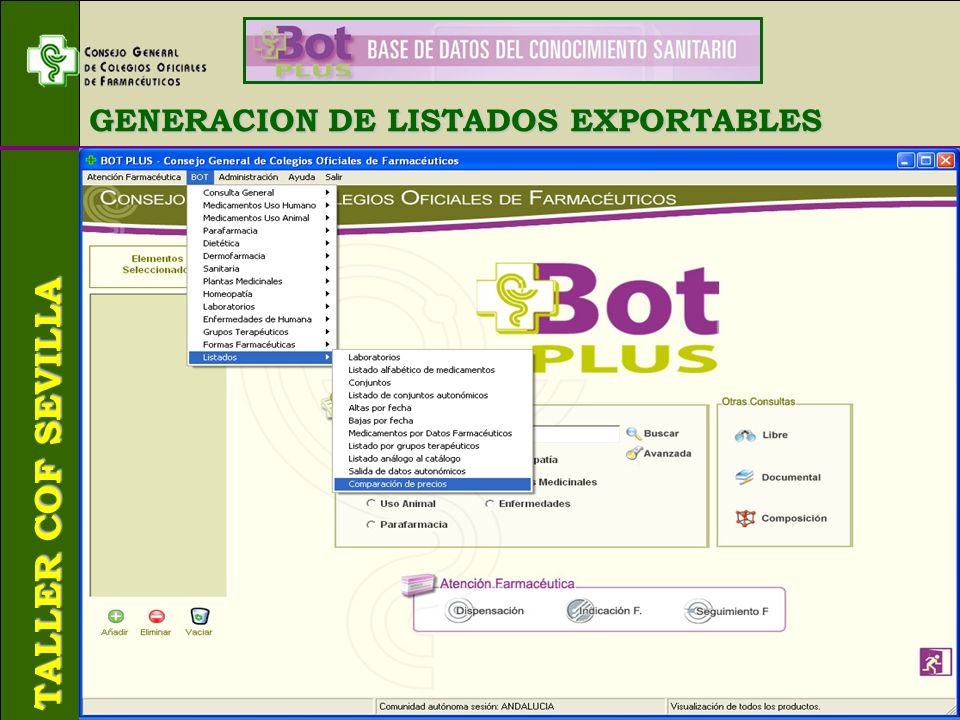
Task: Click the Libre binoculars icon
Action: 744,435
